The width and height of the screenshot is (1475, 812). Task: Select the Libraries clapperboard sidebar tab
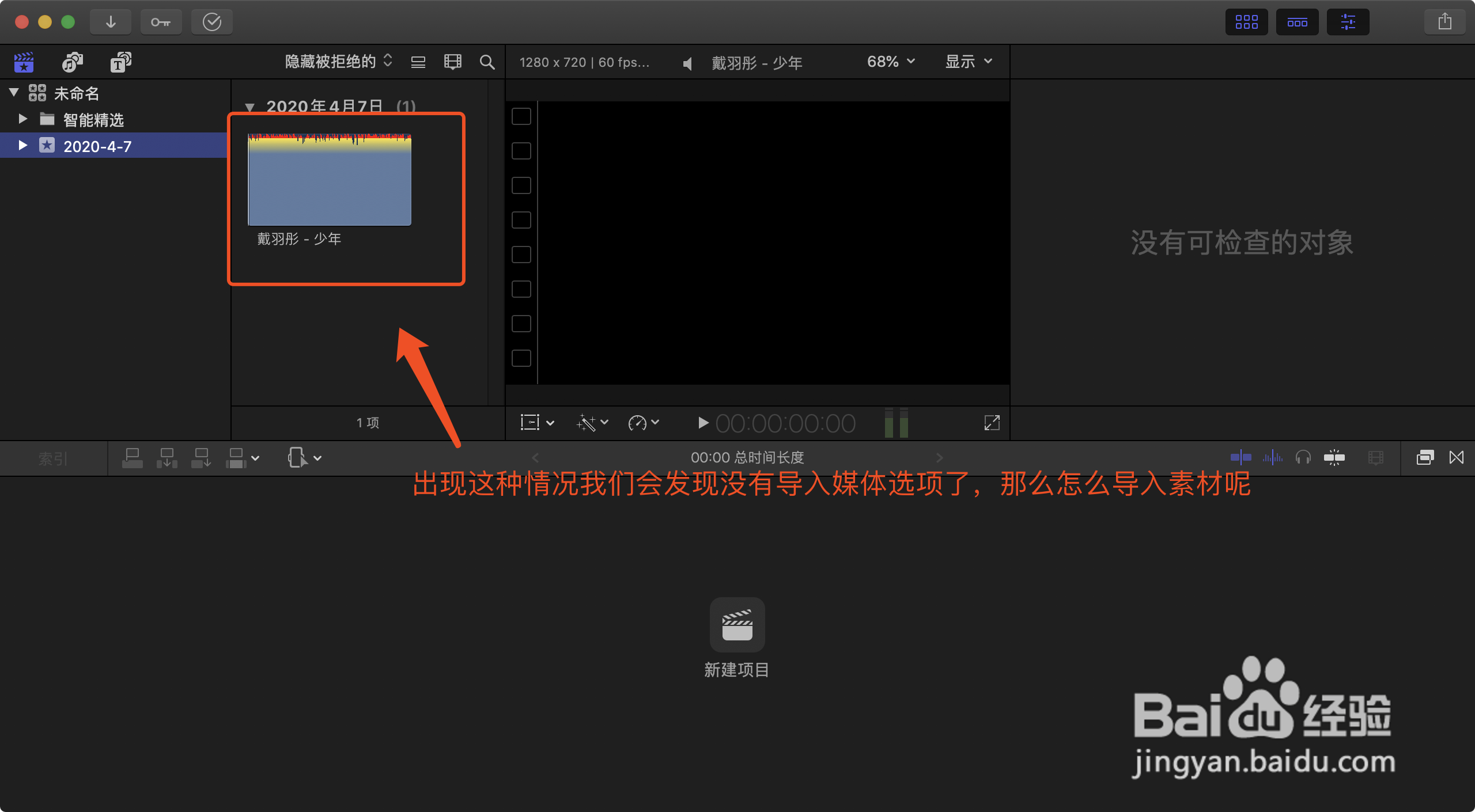[23, 62]
